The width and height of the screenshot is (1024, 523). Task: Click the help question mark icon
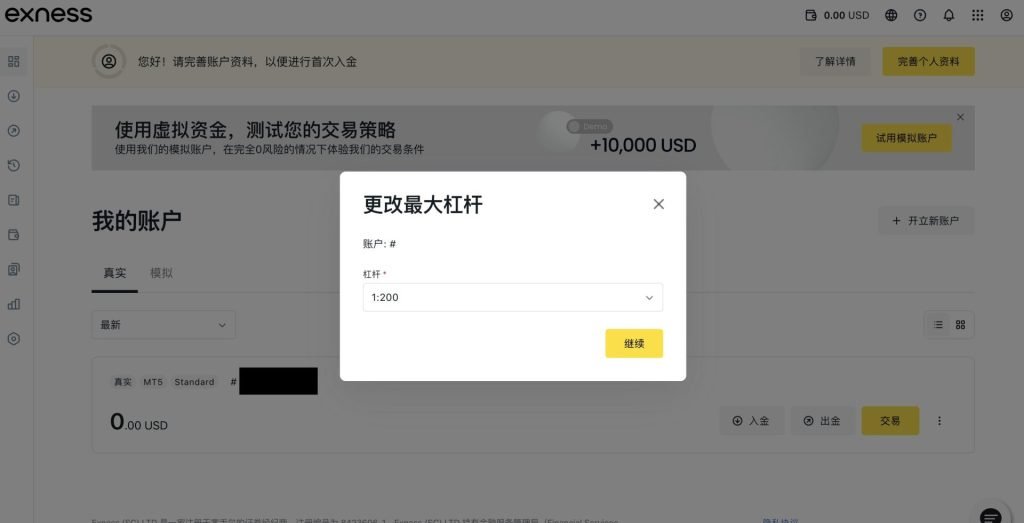920,15
